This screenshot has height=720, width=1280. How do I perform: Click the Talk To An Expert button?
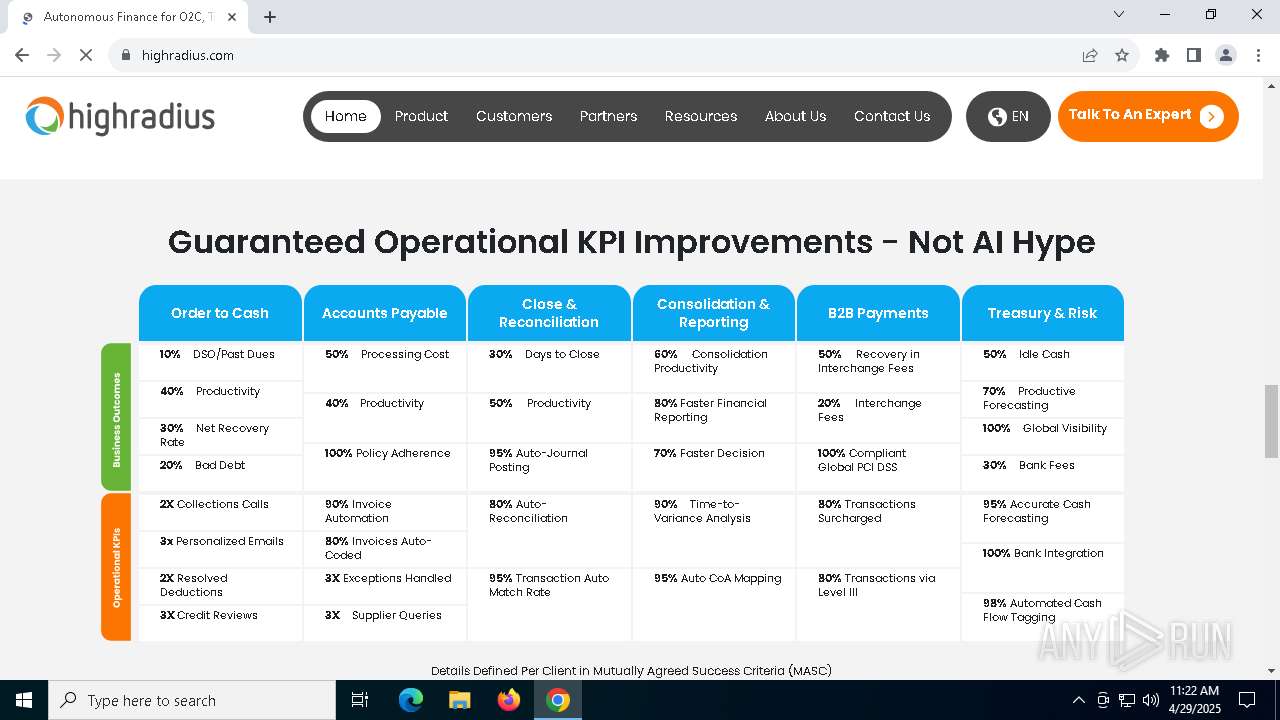click(x=1148, y=116)
